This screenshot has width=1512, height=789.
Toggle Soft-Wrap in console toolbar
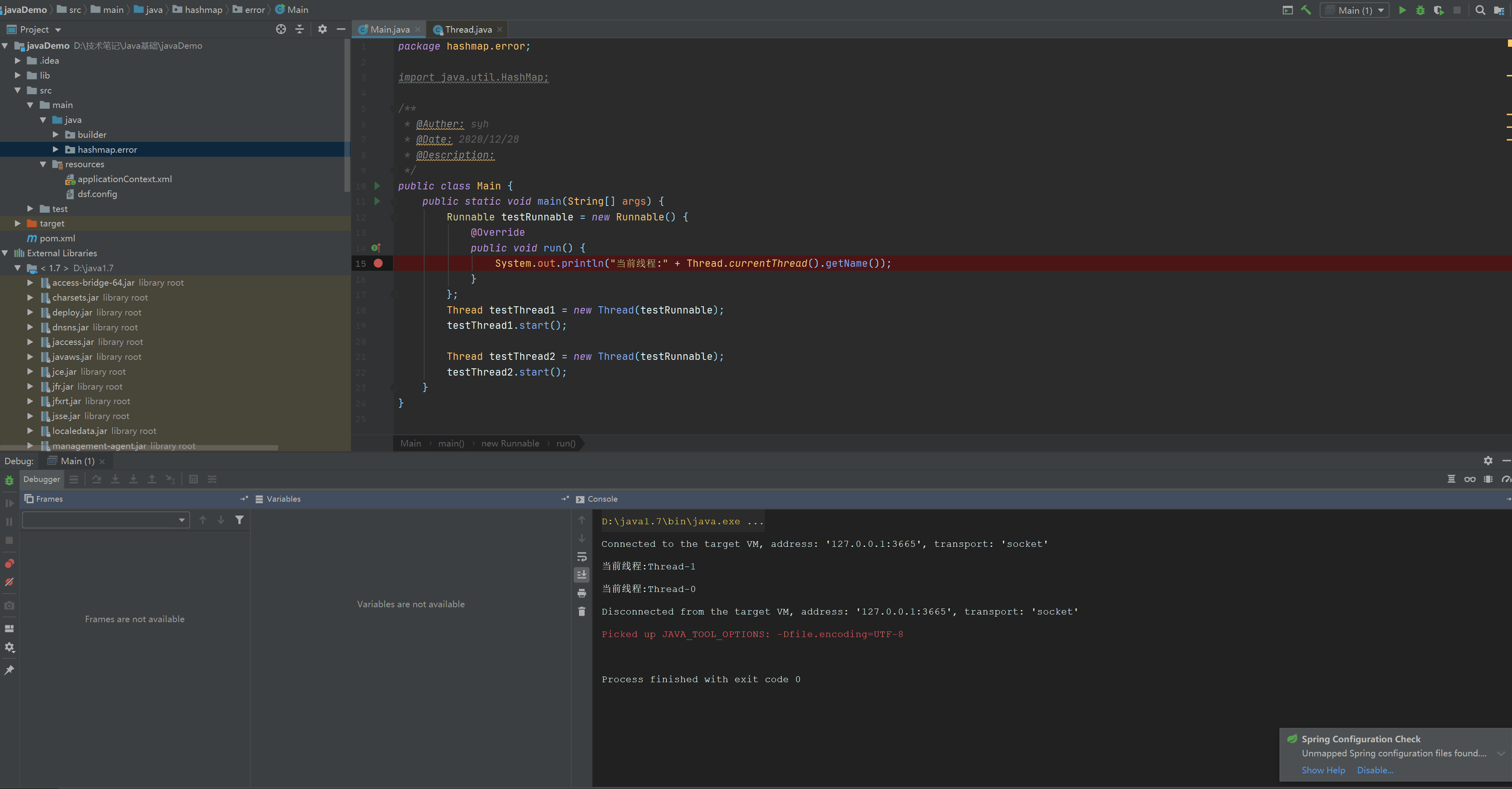click(582, 557)
